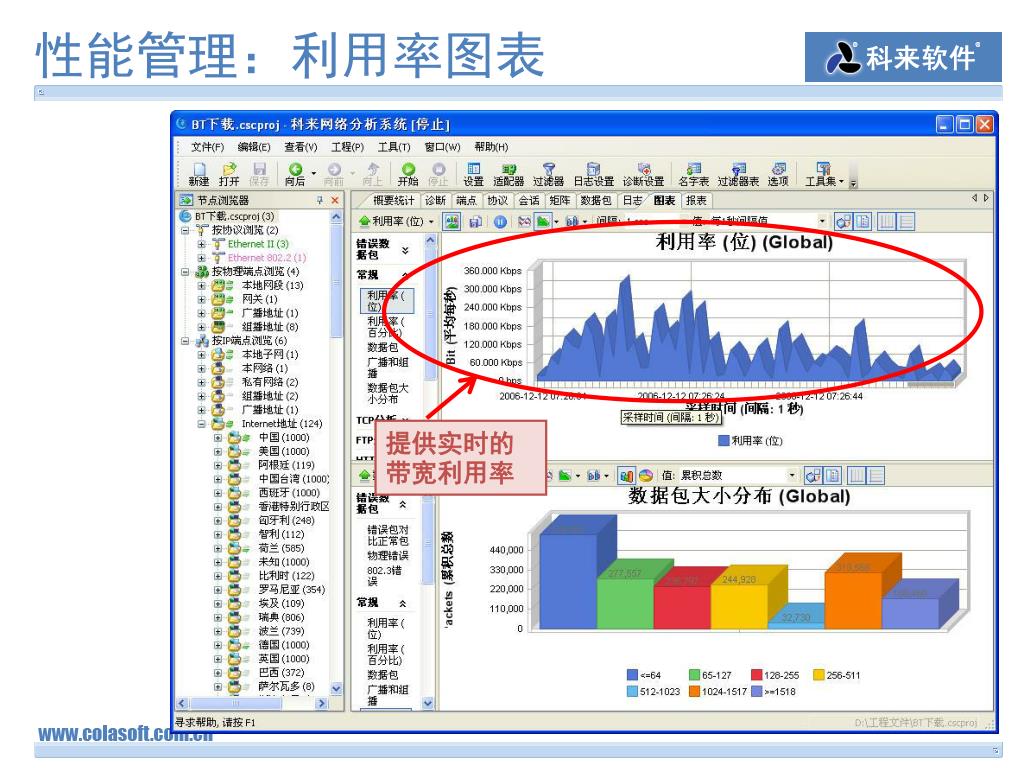Click the 新建 (New) toolbar icon
Screen dimensions: 1024x768
[199, 175]
